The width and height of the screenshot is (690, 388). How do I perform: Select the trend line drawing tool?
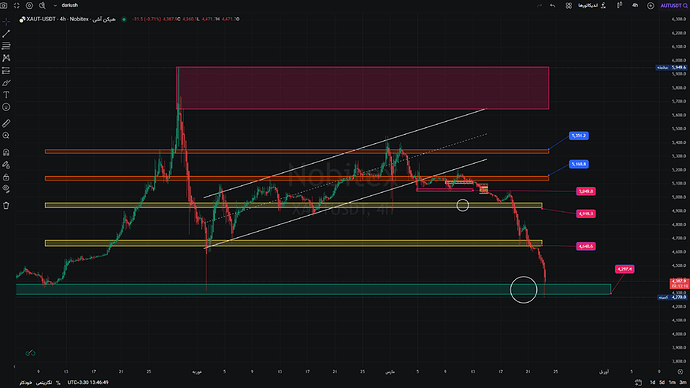(x=6, y=34)
